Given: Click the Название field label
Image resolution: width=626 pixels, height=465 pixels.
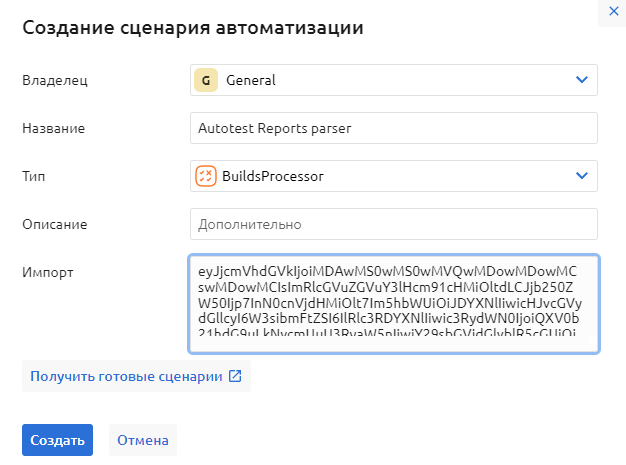Looking at the screenshot, I should tap(53, 128).
